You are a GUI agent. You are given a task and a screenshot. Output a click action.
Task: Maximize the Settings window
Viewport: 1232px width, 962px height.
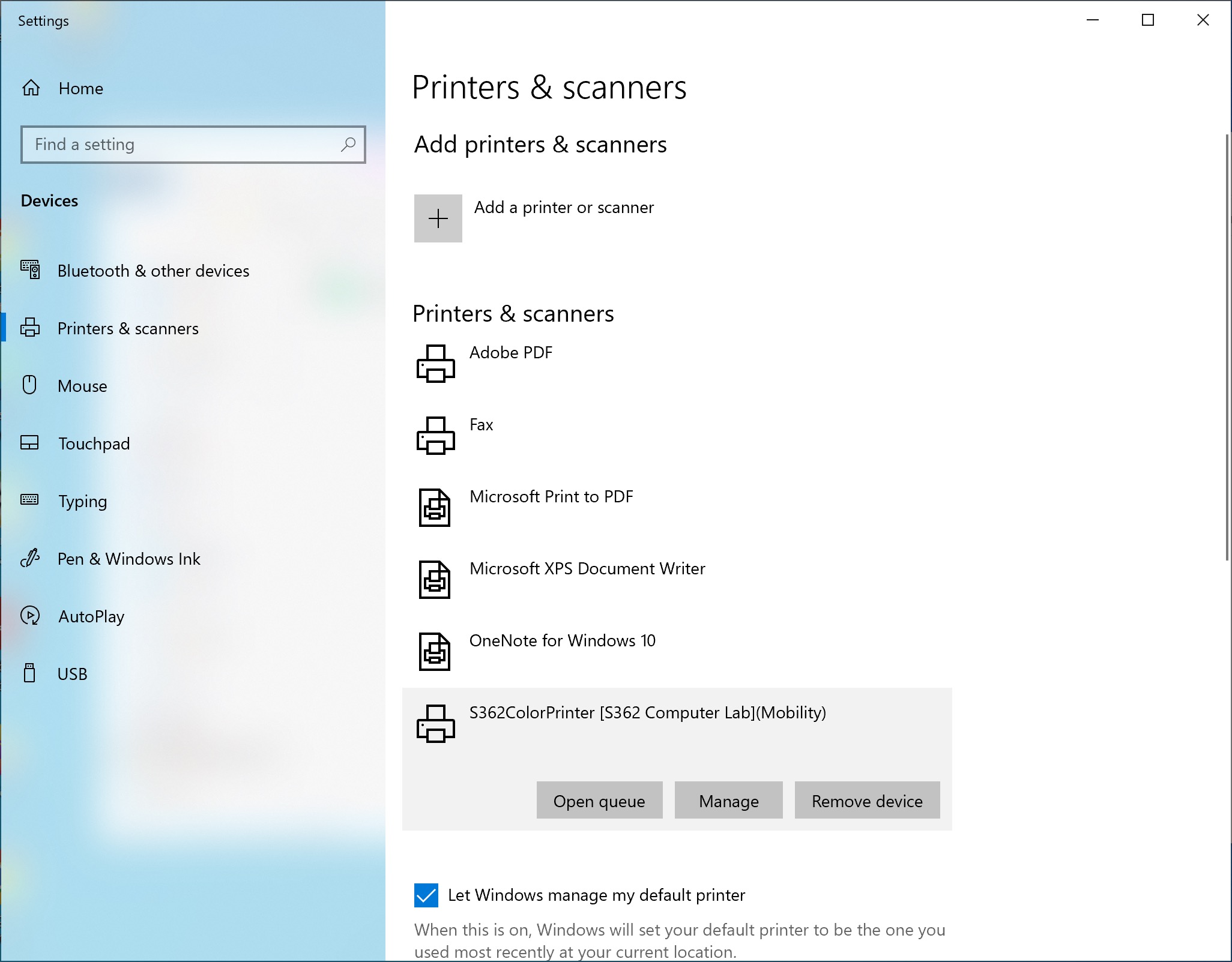point(1148,20)
